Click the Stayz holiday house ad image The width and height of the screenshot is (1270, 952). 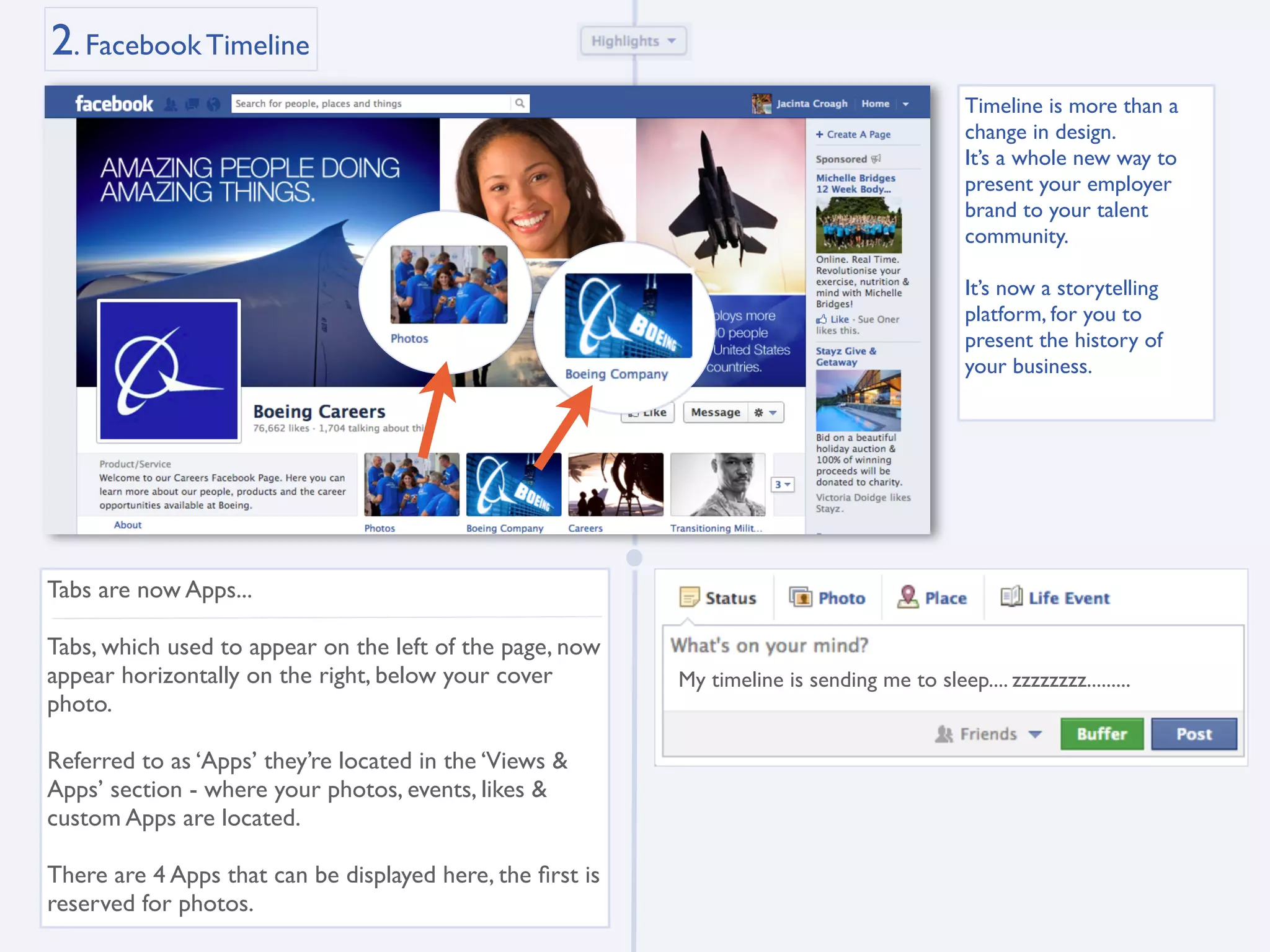pyautogui.click(x=858, y=400)
